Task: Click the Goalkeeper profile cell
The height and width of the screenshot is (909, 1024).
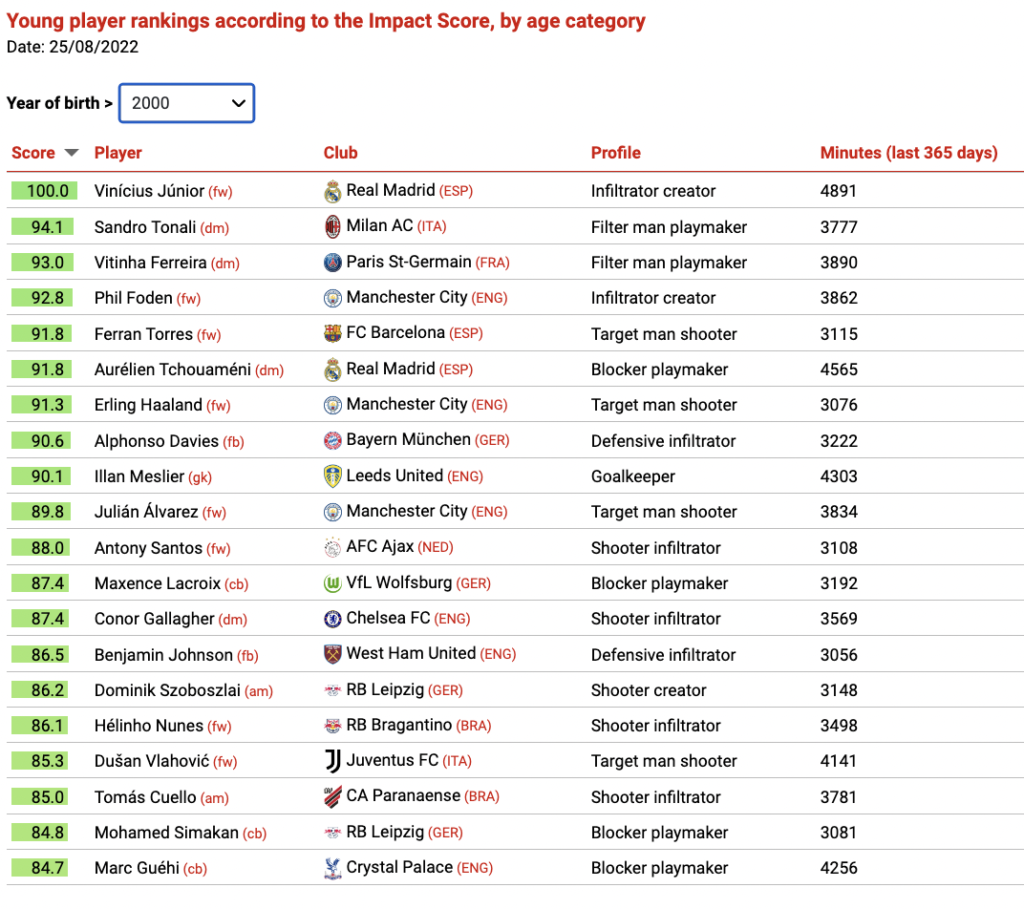Action: pyautogui.click(x=633, y=477)
